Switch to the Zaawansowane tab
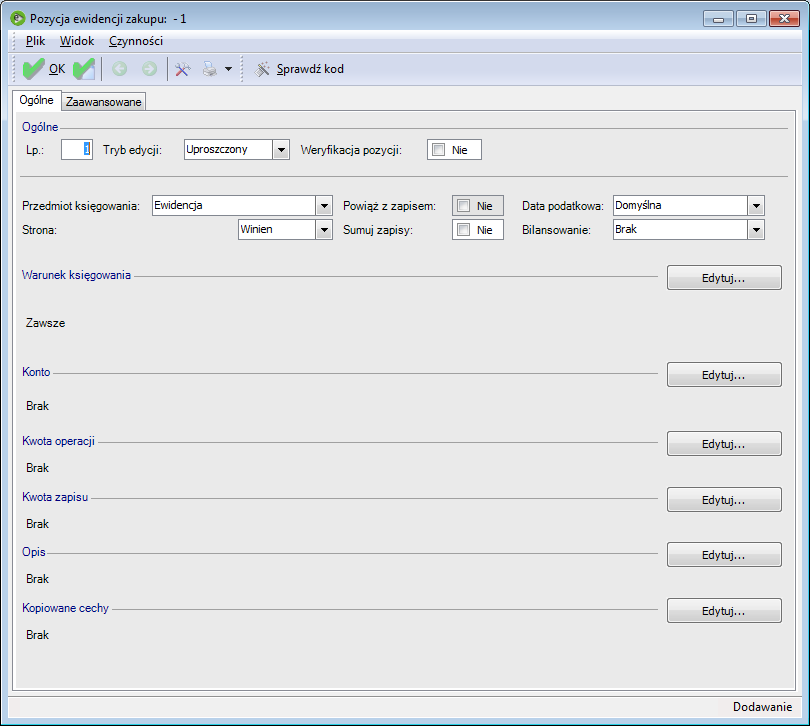Screen dimensions: 810x726 pyautogui.click(x=103, y=102)
